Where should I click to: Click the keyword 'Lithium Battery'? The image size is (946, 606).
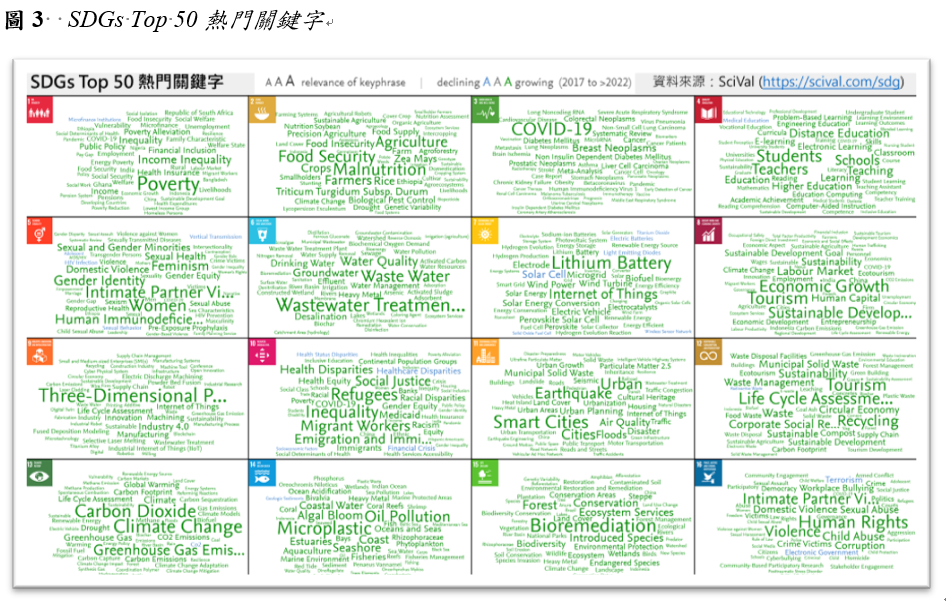(611, 263)
